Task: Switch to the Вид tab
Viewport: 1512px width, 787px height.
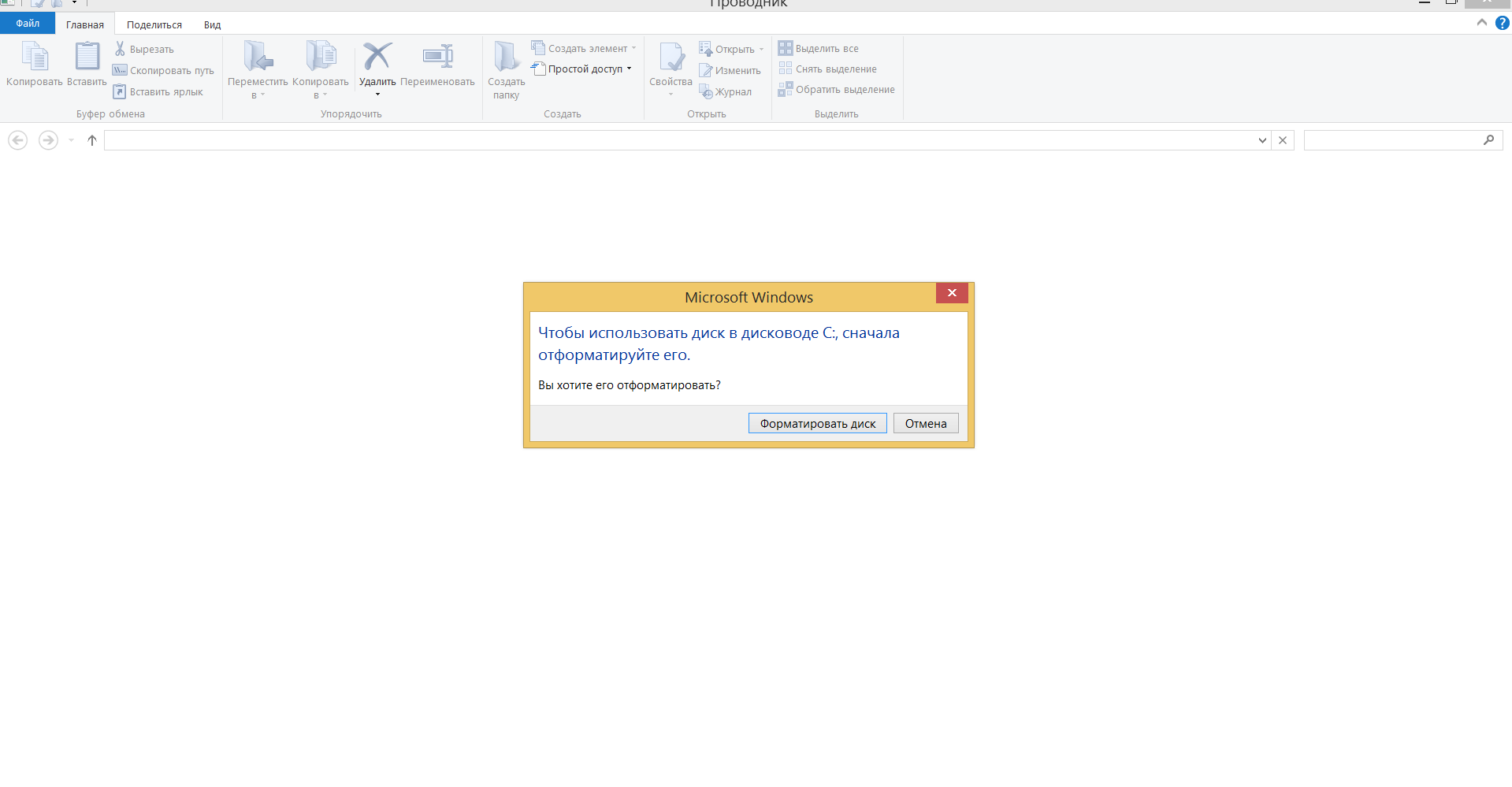Action: tap(213, 24)
